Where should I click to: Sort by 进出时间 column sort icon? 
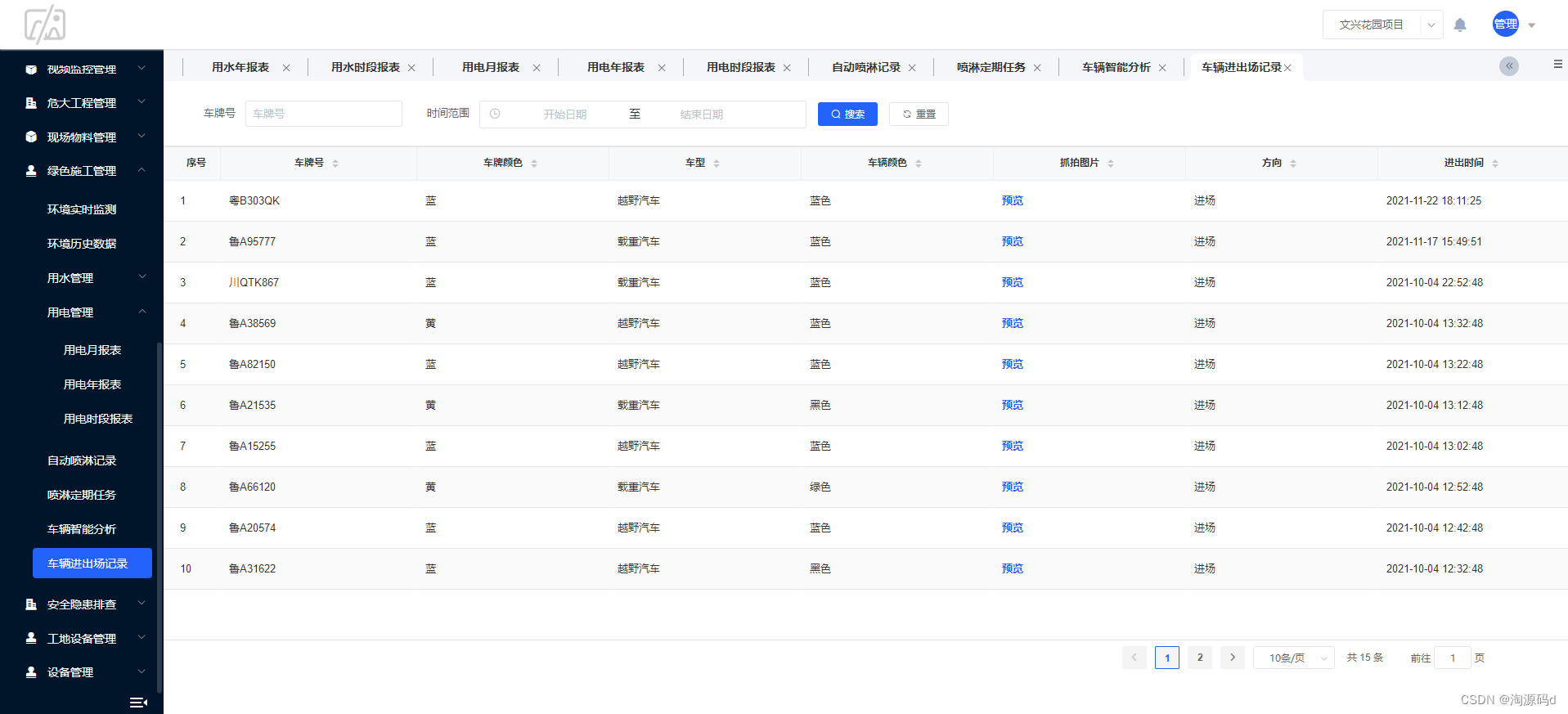point(1495,164)
